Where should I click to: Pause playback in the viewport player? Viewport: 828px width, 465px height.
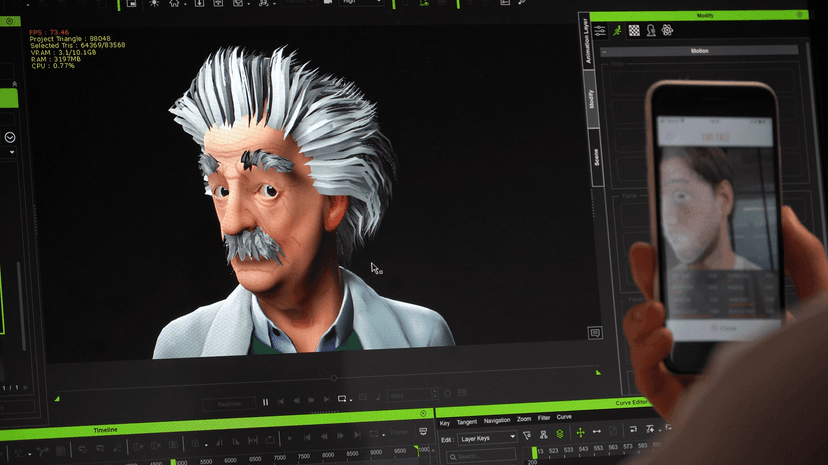266,402
